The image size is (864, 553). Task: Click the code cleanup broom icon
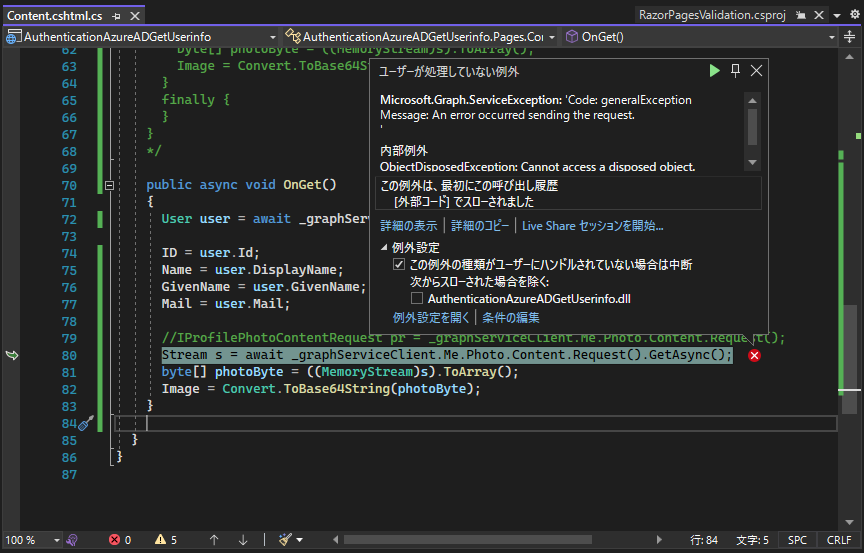coord(285,540)
